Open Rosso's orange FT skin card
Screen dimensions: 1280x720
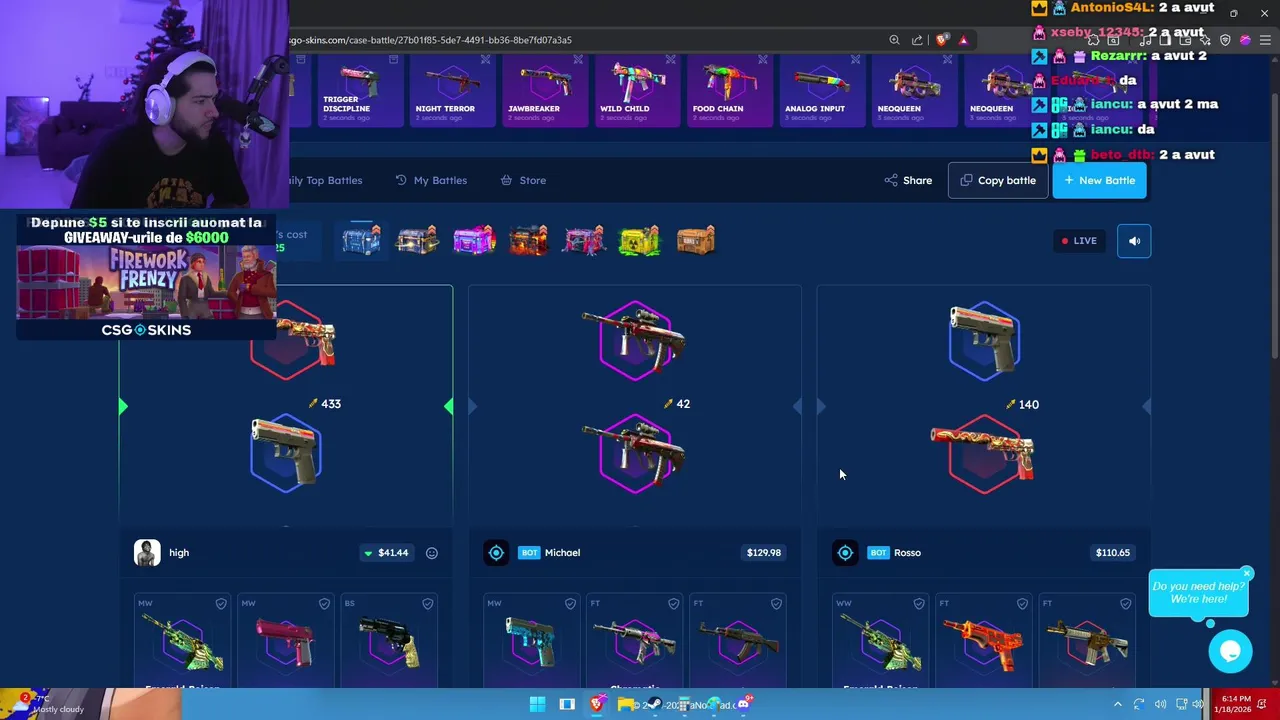coord(983,641)
